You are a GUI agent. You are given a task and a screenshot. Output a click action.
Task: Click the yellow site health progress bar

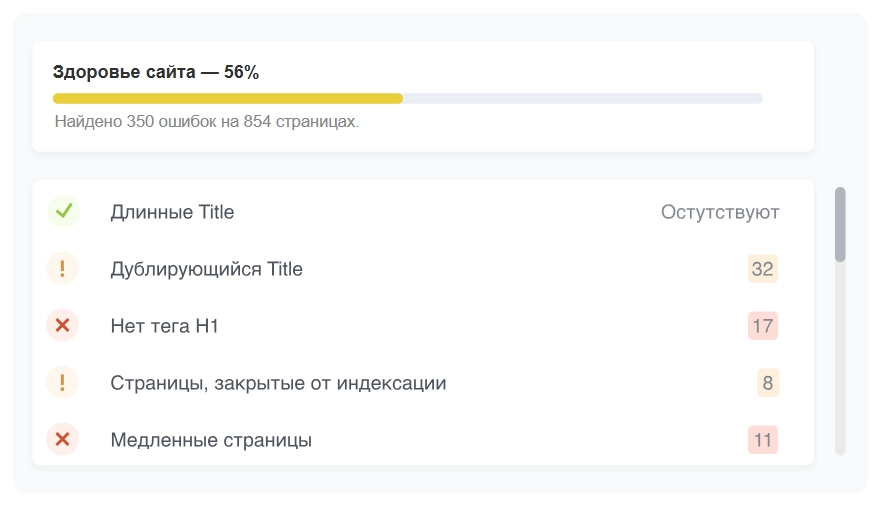tap(227, 99)
